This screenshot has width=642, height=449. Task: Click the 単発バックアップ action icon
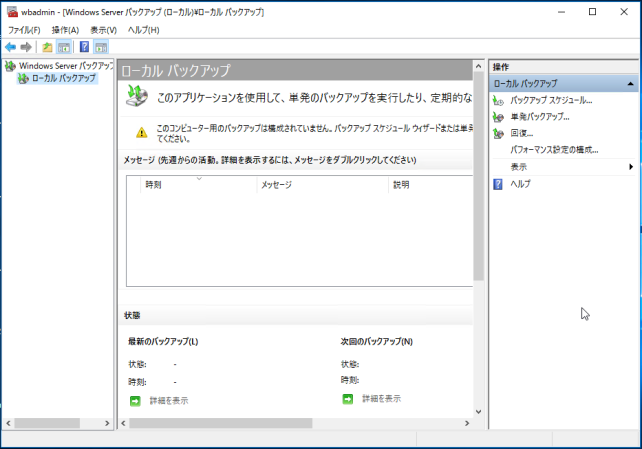(498, 117)
